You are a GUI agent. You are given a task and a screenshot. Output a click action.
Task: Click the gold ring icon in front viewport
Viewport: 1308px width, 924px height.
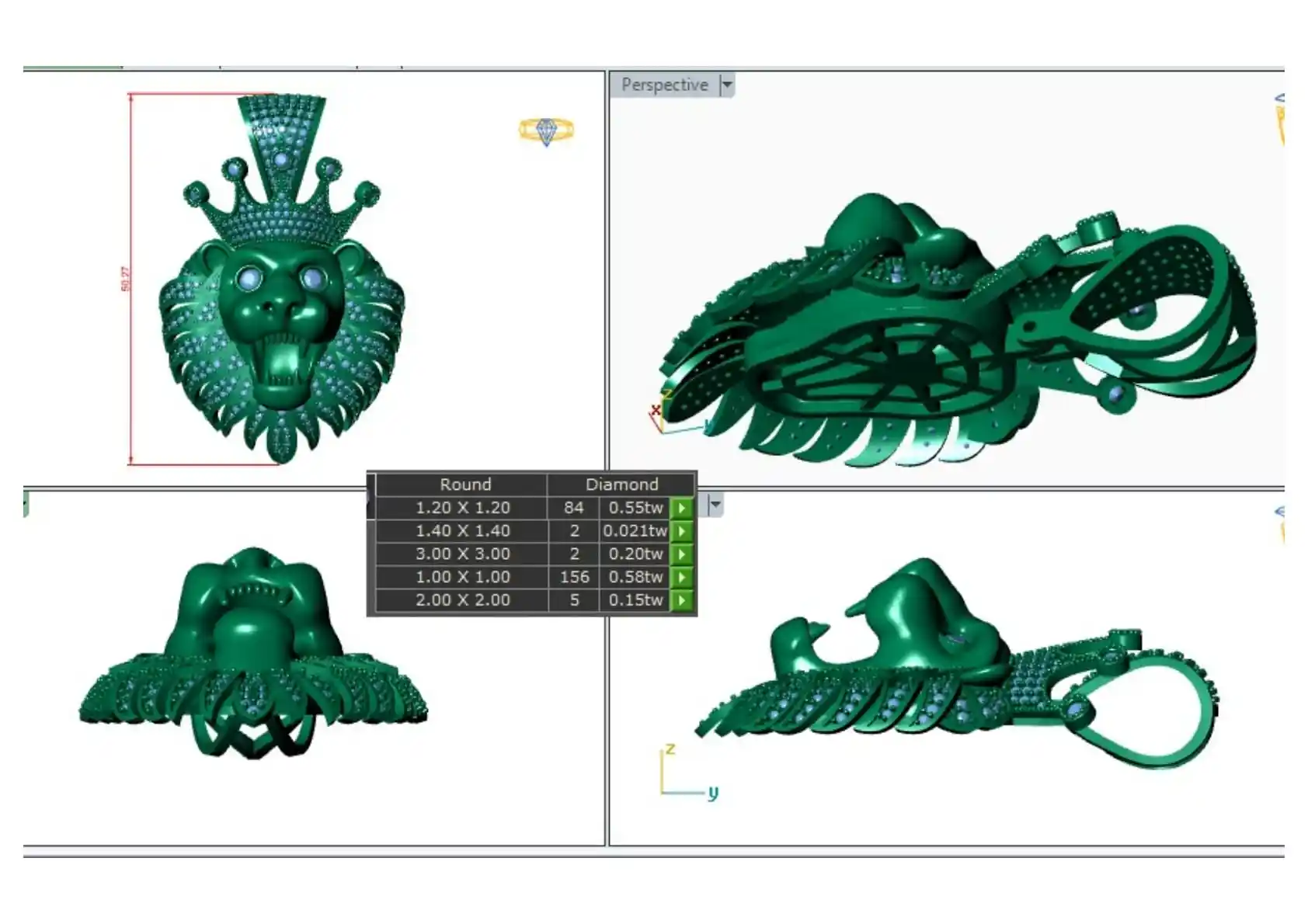pos(546,131)
